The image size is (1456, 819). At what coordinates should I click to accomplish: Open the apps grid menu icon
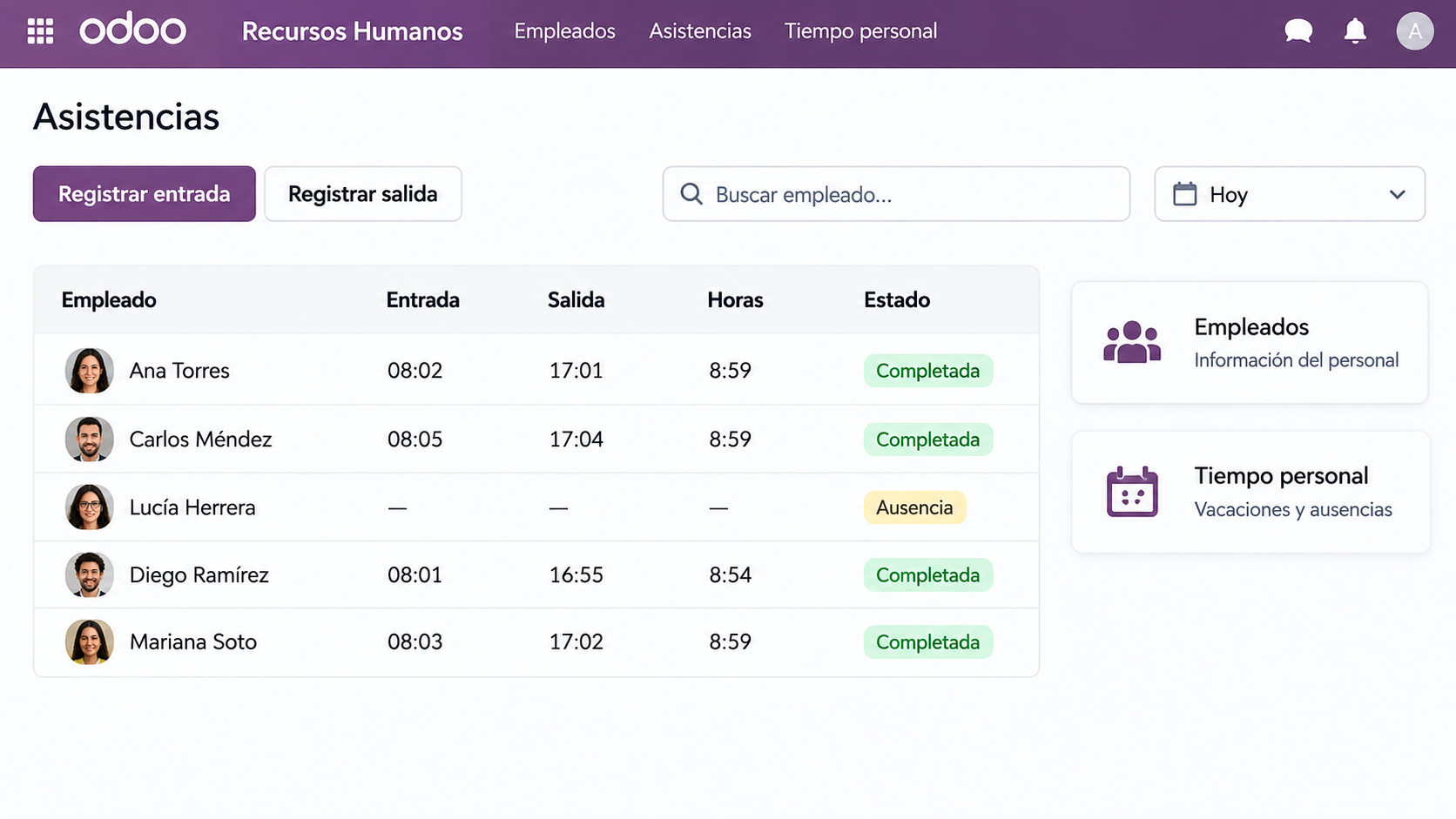40,31
